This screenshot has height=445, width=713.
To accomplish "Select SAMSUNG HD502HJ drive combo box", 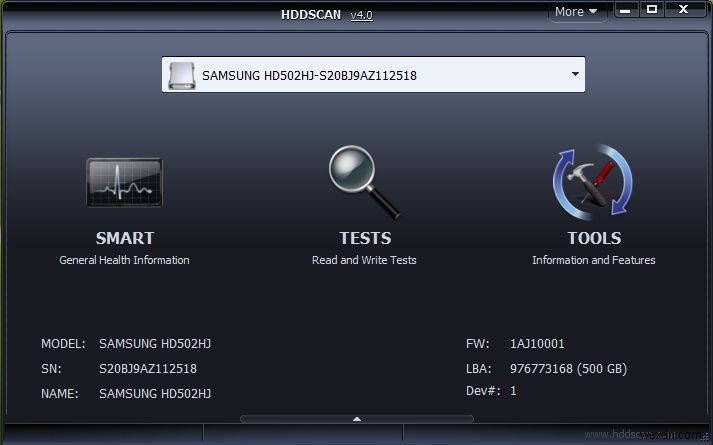I will pos(373,75).
